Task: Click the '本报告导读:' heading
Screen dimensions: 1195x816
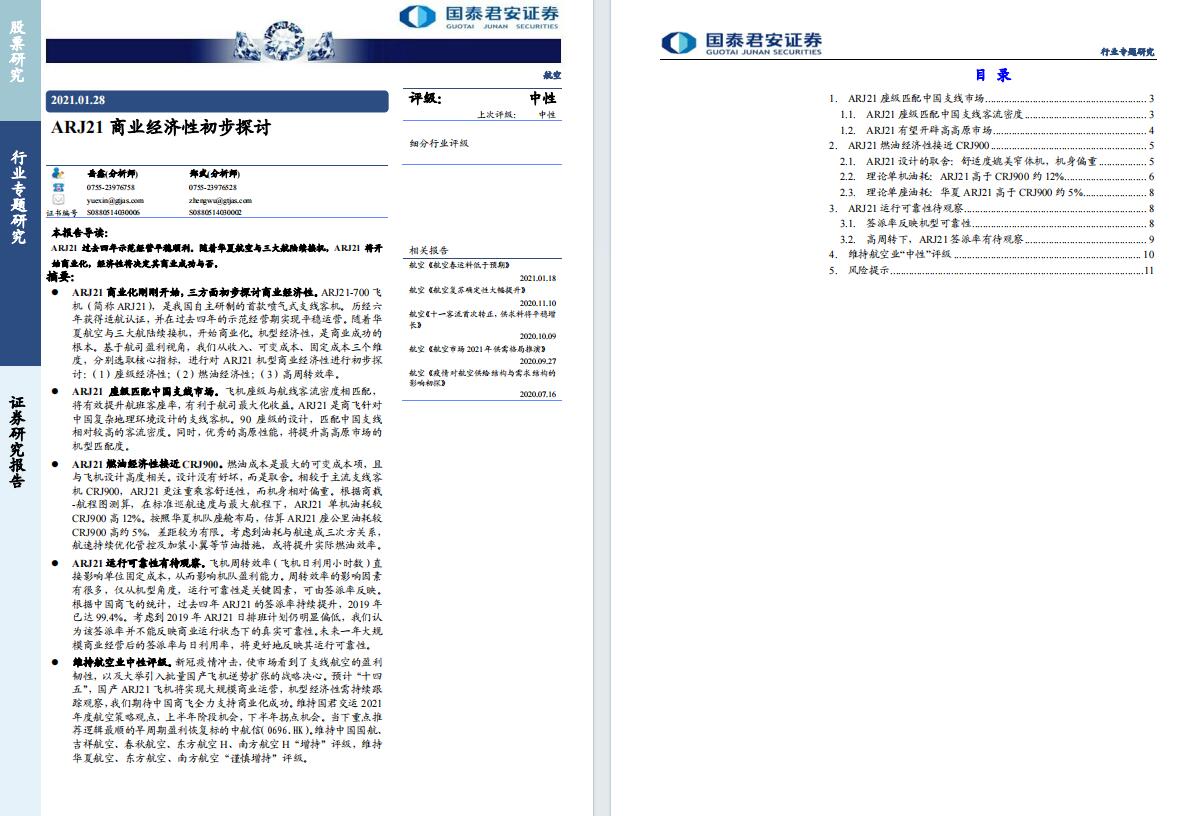Action: (x=79, y=233)
